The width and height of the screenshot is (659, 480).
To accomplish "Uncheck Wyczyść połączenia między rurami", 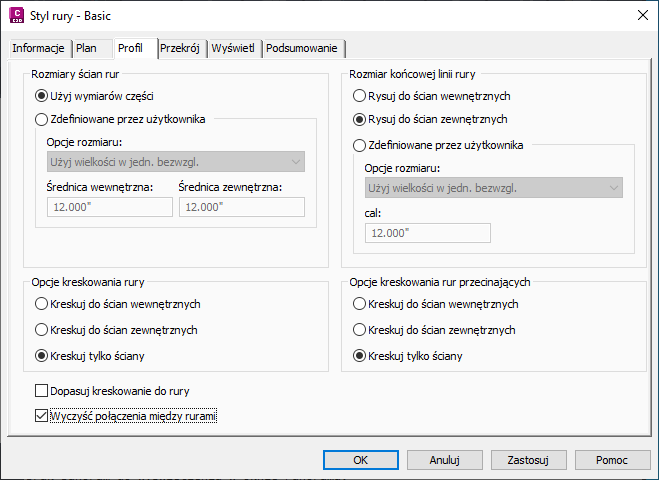I will [41, 416].
